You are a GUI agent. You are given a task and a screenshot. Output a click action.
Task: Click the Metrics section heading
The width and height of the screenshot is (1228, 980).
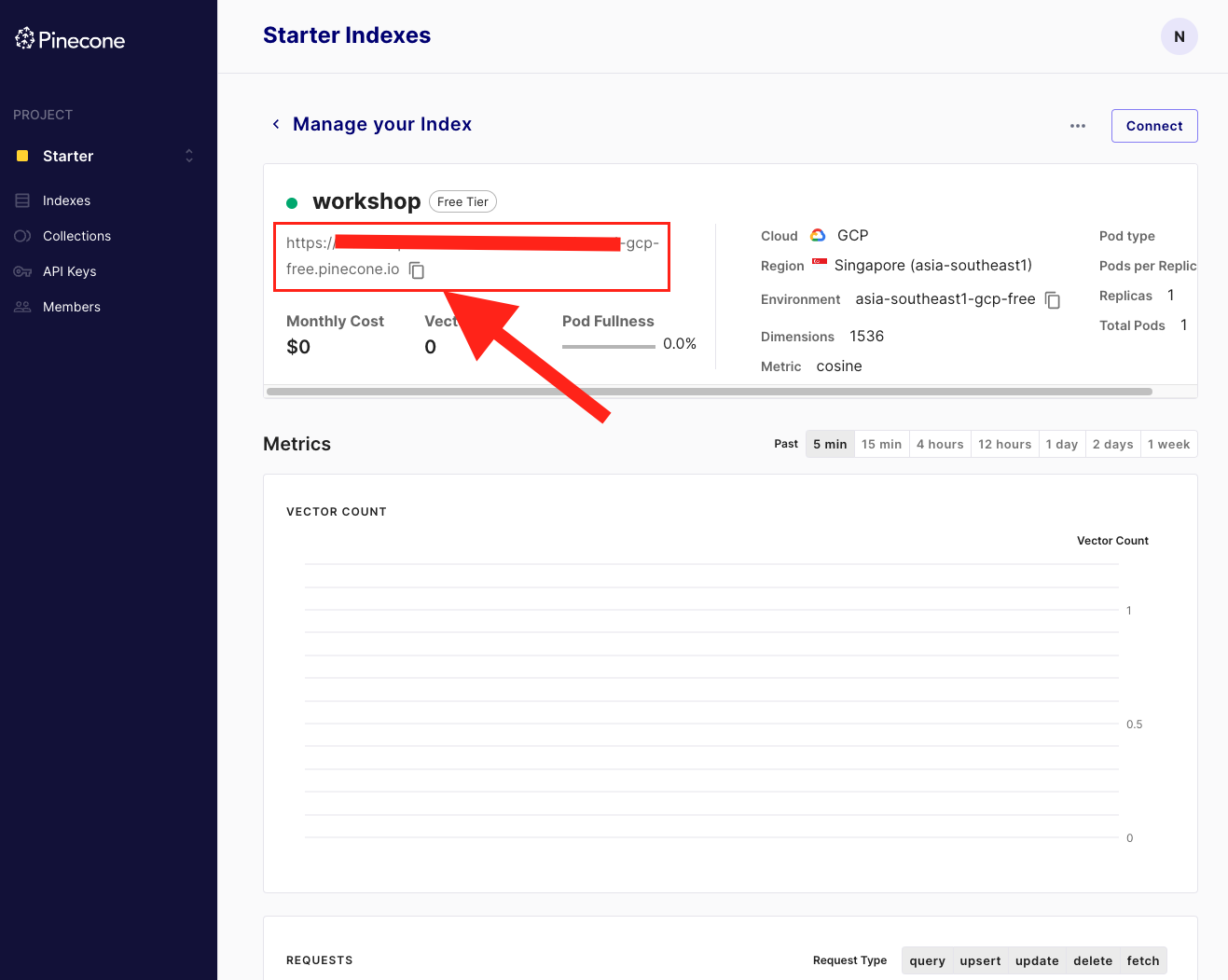coord(297,444)
